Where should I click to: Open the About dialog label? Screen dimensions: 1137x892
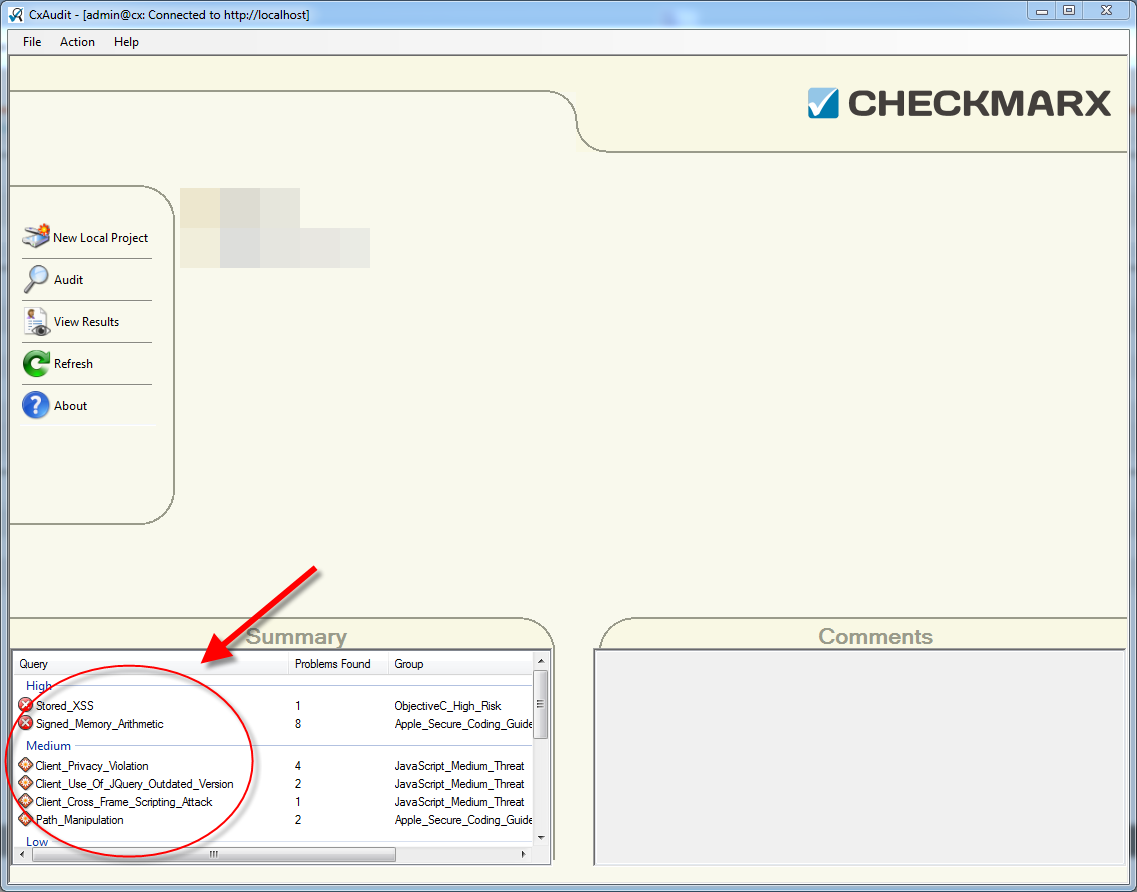tap(70, 406)
